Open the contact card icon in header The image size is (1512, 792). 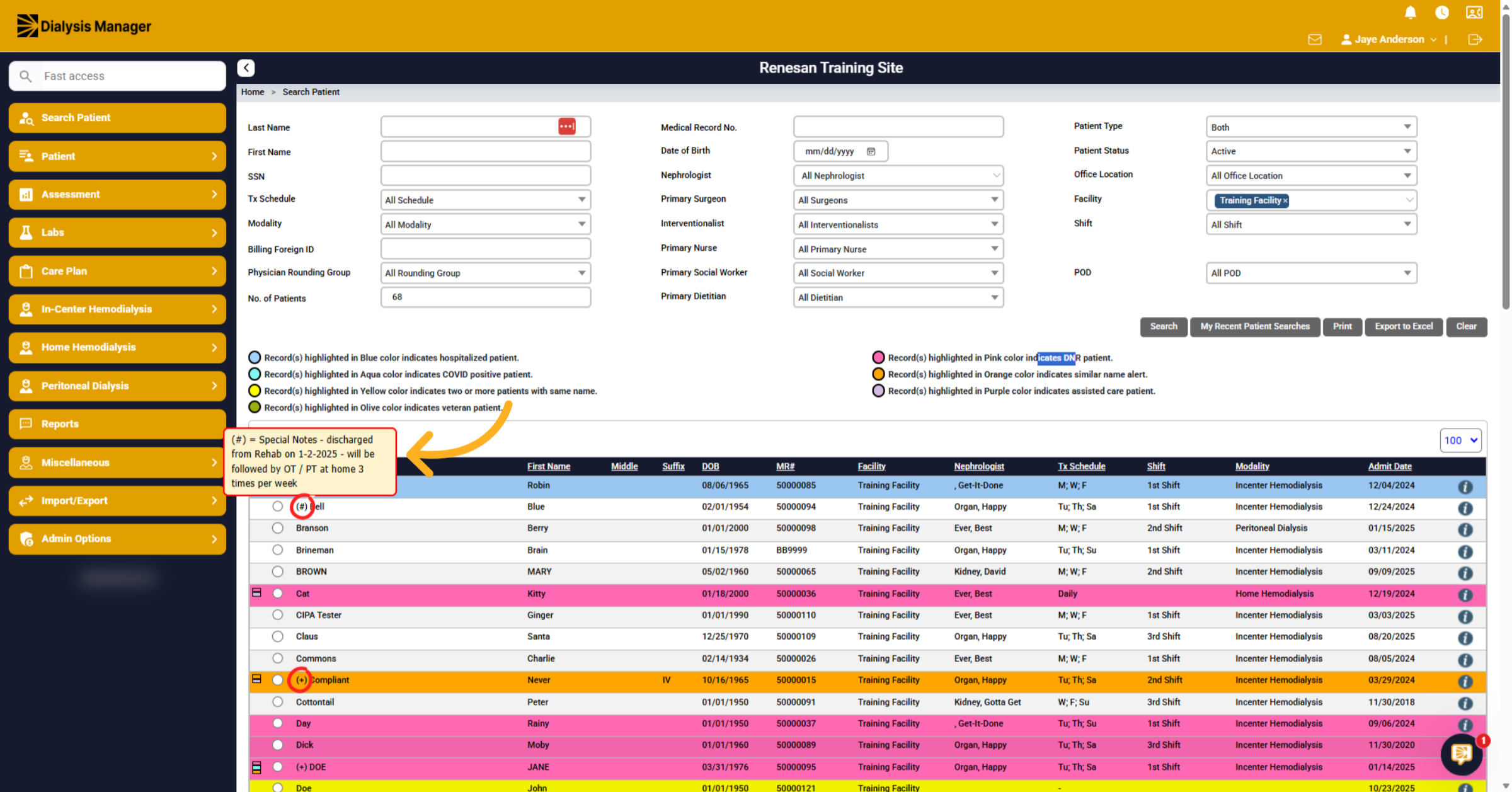[x=1474, y=13]
